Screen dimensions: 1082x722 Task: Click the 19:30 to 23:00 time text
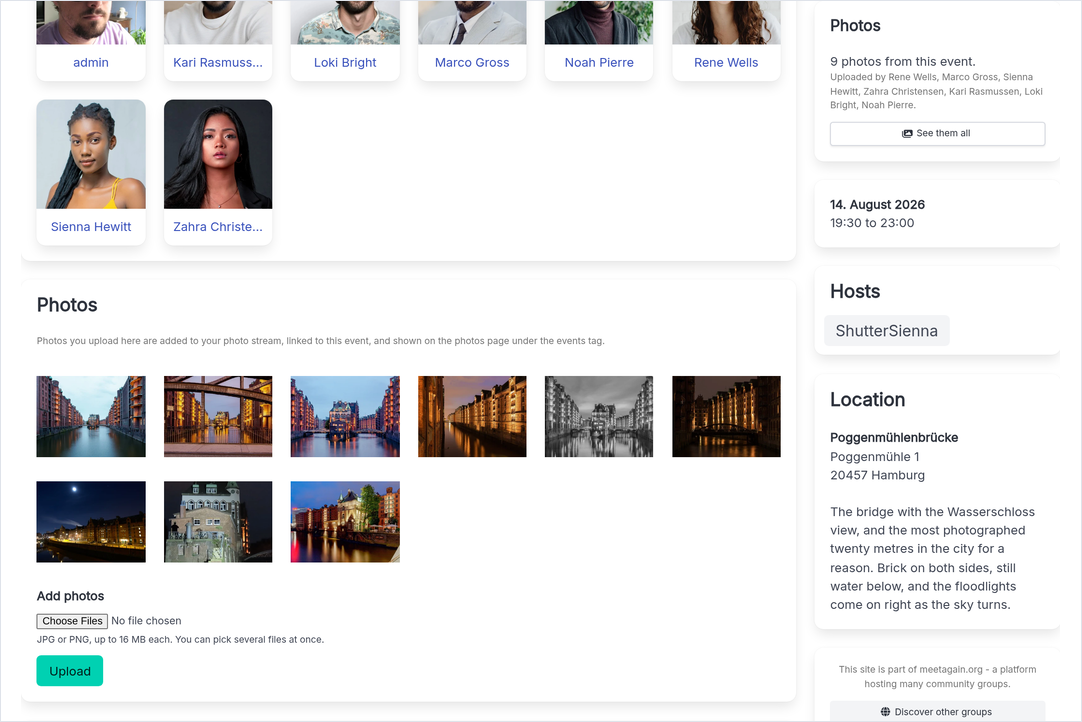tap(872, 223)
